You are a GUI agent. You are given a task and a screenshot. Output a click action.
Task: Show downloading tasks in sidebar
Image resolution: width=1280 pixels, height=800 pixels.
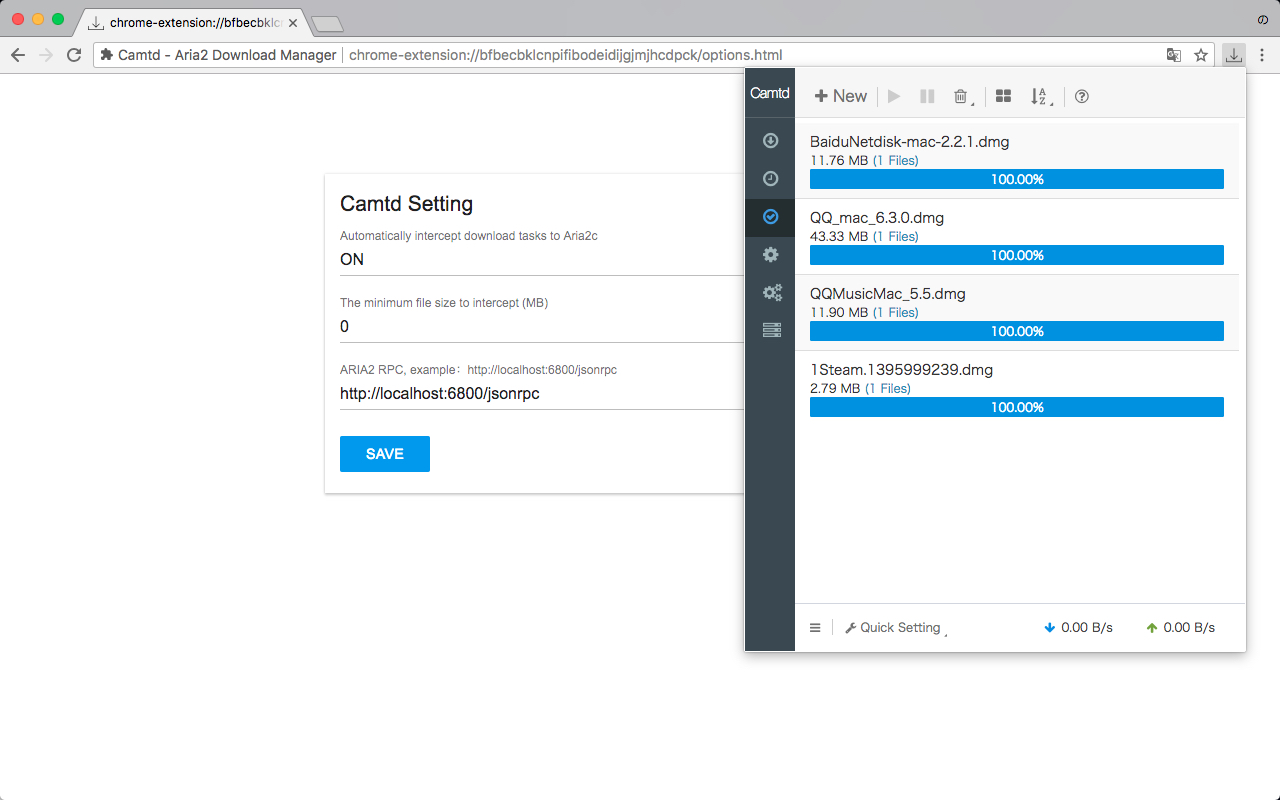coord(770,141)
